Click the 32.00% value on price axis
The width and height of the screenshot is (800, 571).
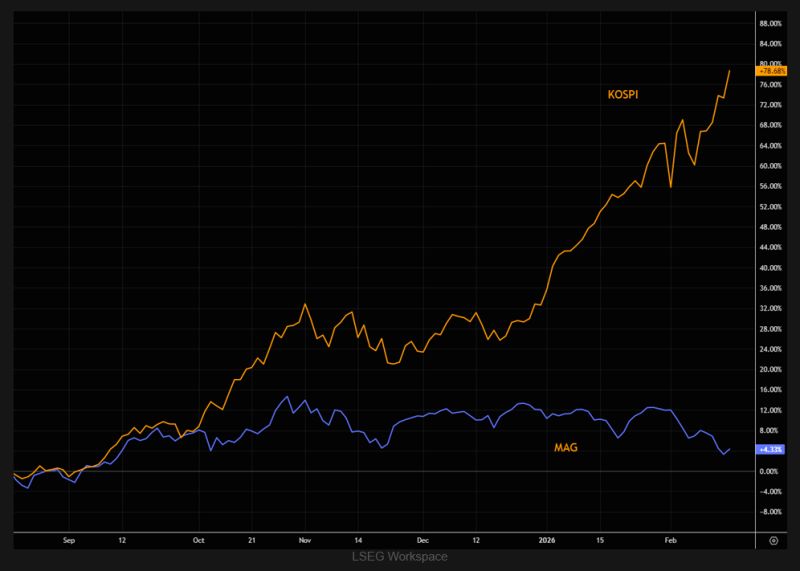point(770,308)
